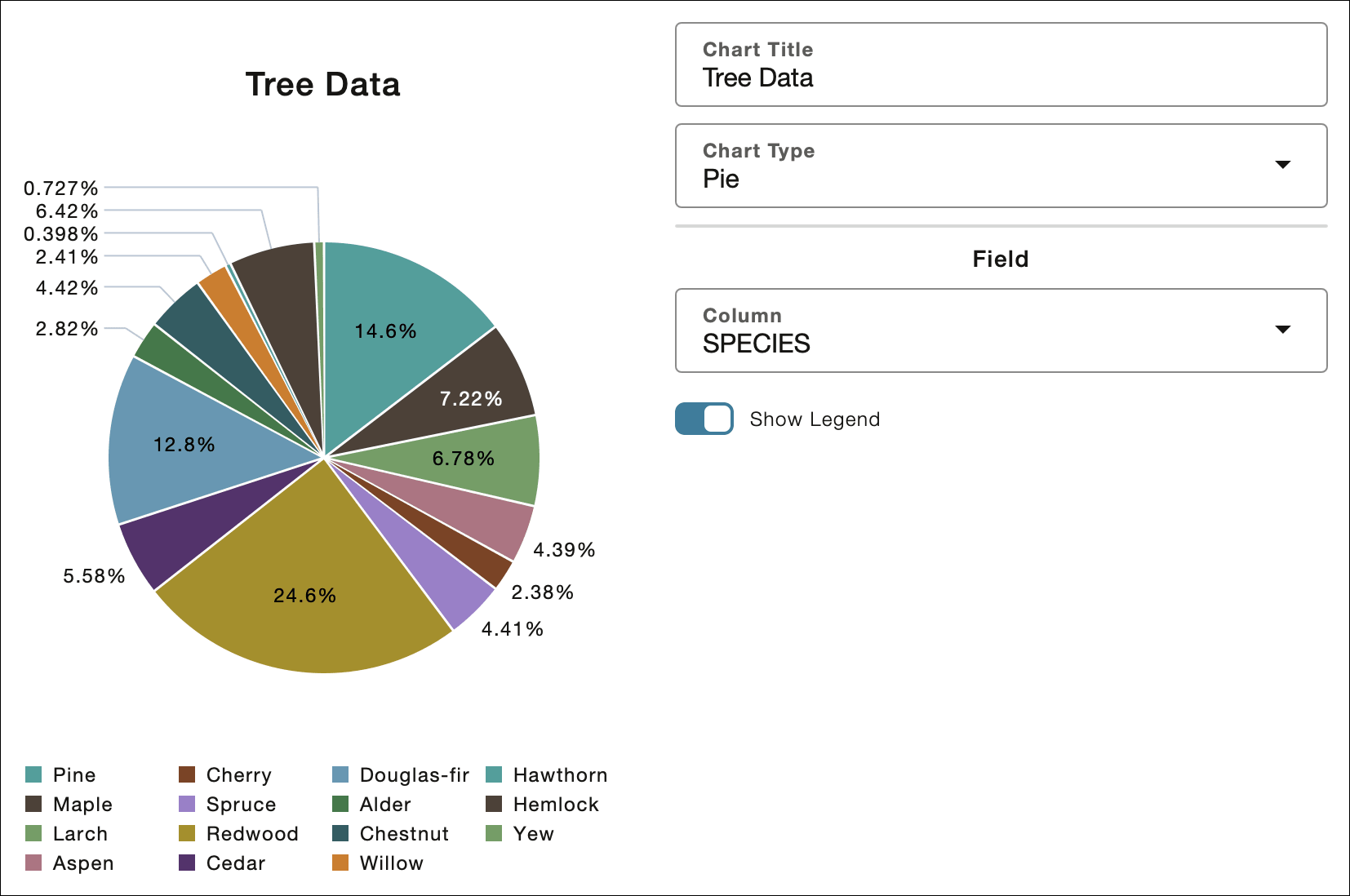The width and height of the screenshot is (1350, 896).
Task: Click the Maple color swatch
Action: click(34, 803)
